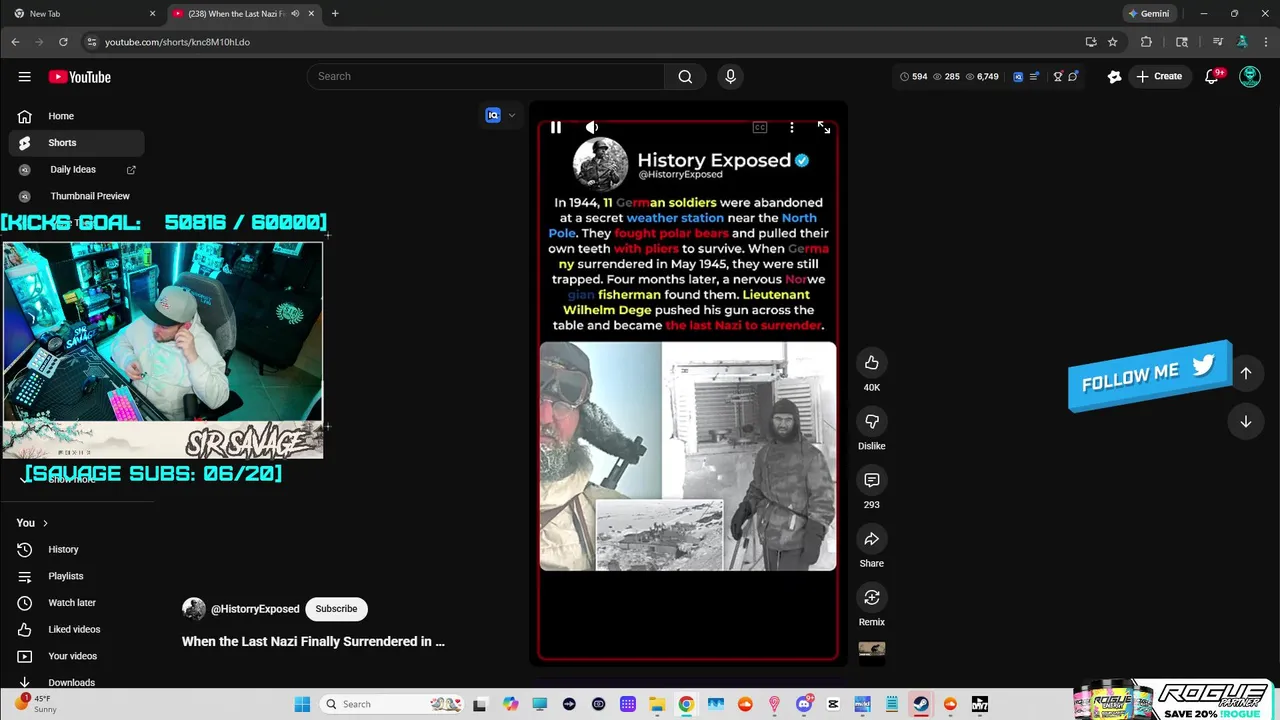Image resolution: width=1280 pixels, height=720 pixels.
Task: Open the @HistoryExposed channel link
Action: coord(255,609)
